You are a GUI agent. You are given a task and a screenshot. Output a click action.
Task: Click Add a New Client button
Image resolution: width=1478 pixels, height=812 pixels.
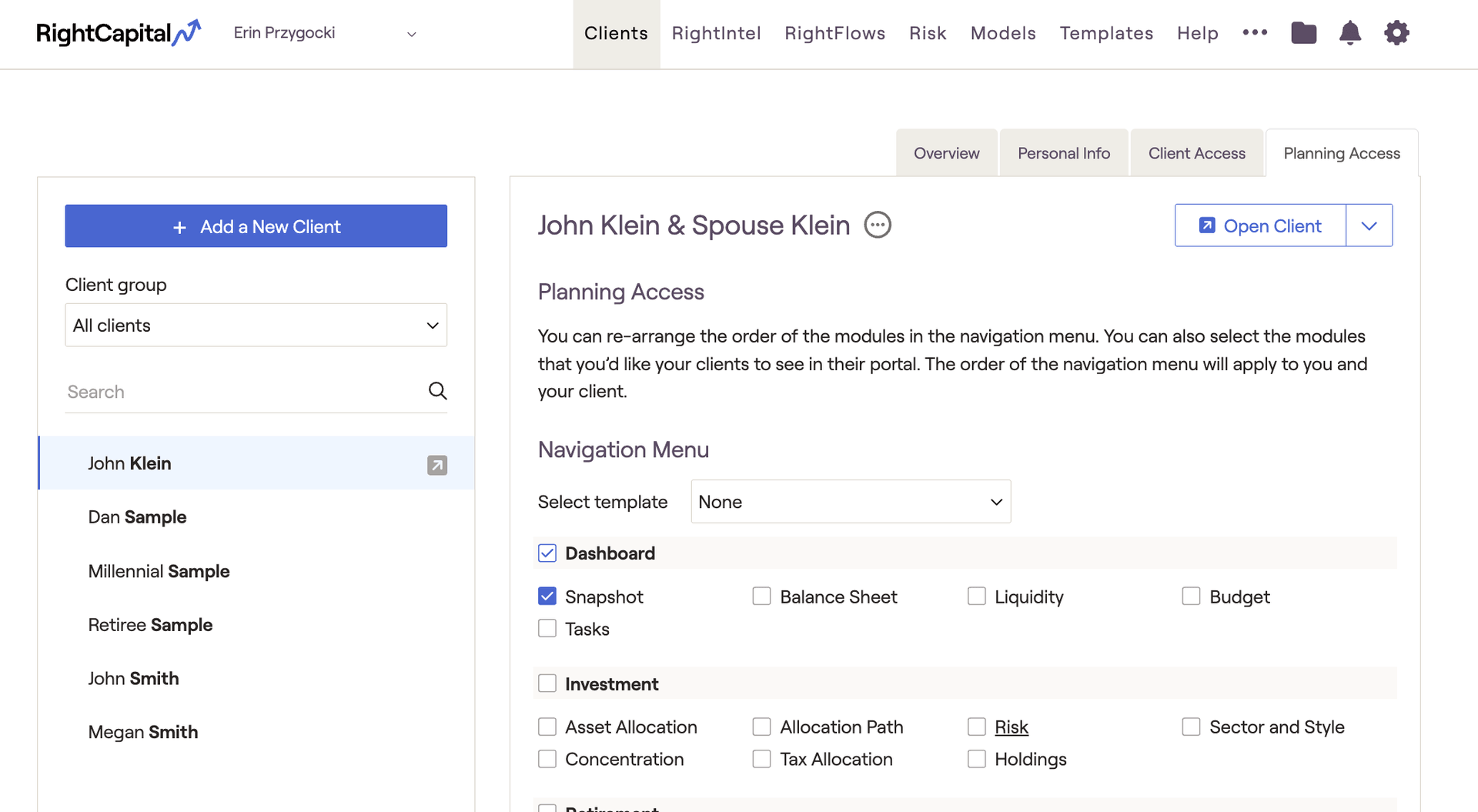[256, 226]
